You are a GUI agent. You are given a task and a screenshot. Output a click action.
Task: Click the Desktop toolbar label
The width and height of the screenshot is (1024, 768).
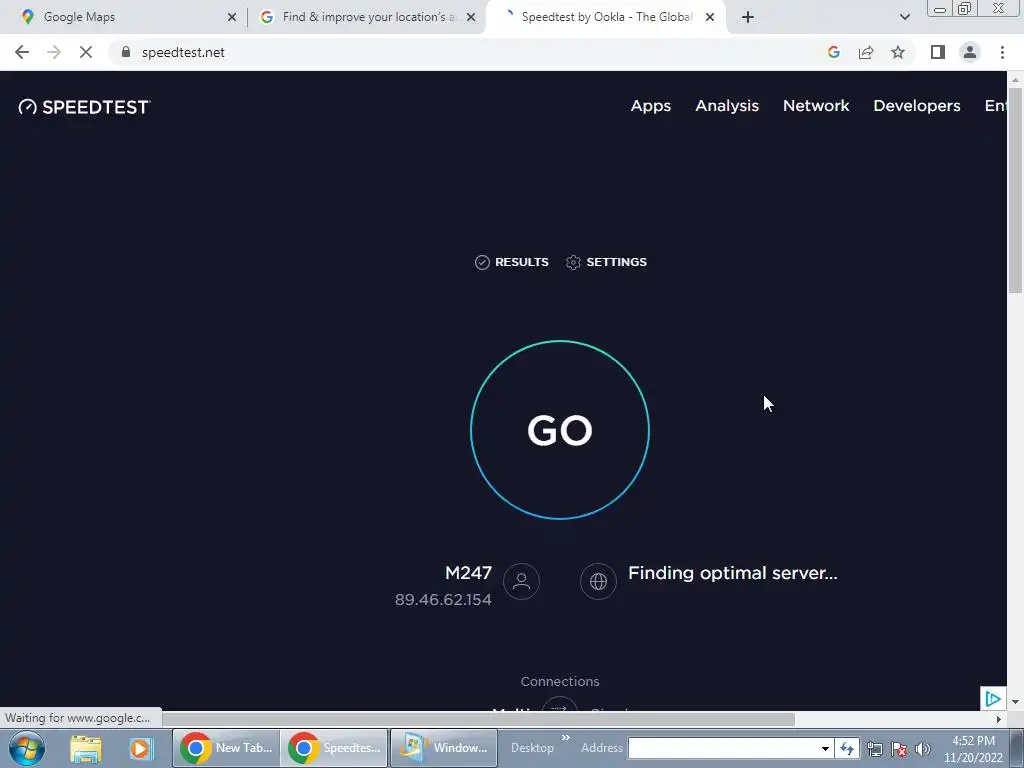[x=532, y=748]
